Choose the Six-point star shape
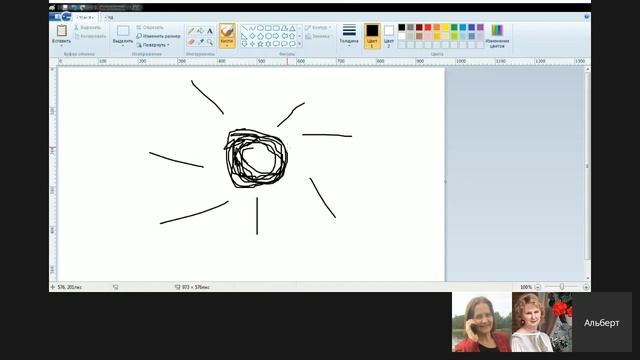Viewport: 640px width, 360px height. click(268, 44)
